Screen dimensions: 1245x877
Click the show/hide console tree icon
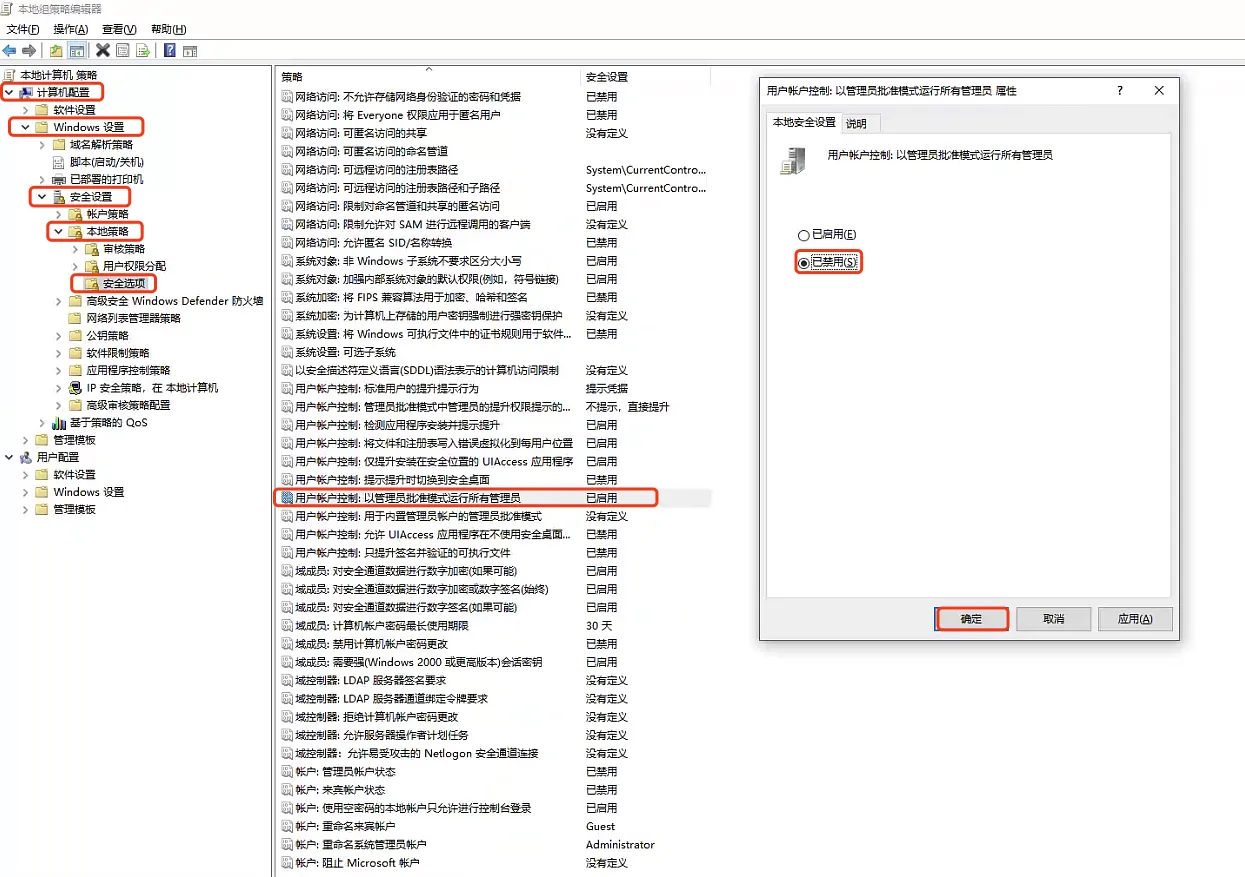coord(76,50)
